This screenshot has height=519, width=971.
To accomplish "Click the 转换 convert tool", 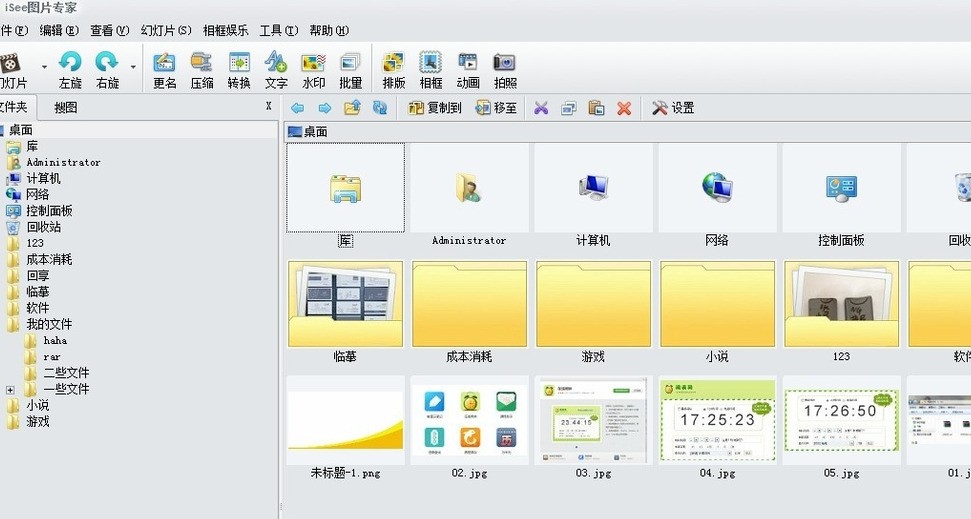I will coord(239,70).
